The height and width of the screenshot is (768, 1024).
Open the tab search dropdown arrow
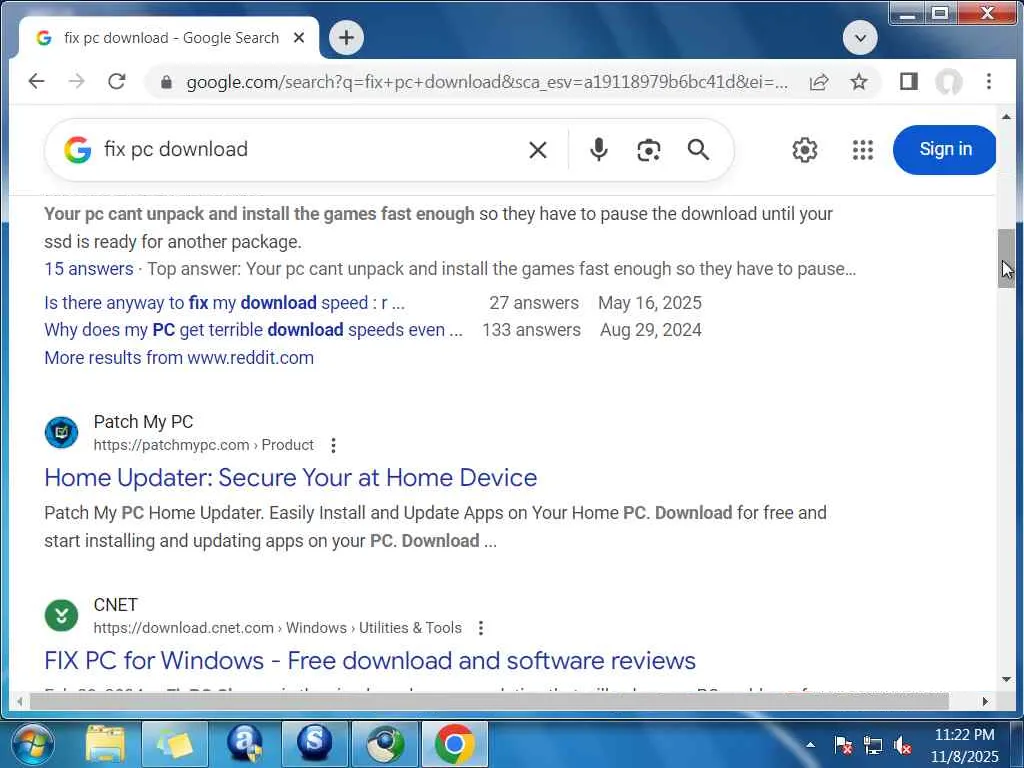[x=860, y=38]
